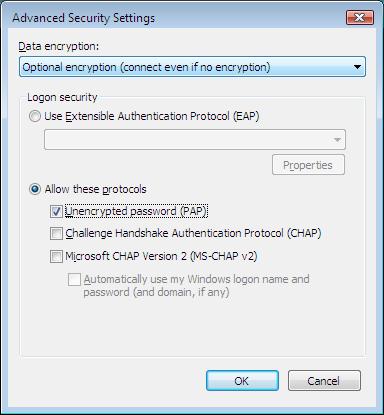This screenshot has height=415, width=384.
Task: Click the Properties button
Action: (308, 165)
